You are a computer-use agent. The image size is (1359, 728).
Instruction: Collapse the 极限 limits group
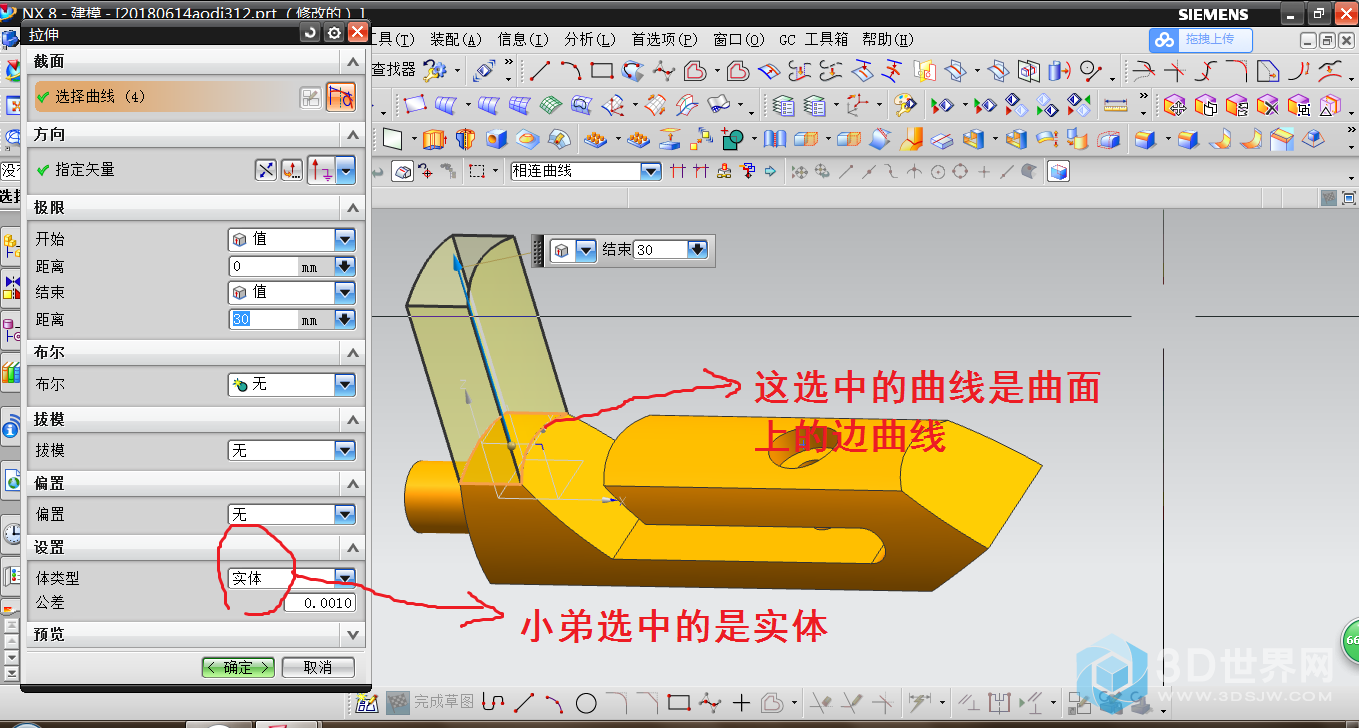pos(352,208)
